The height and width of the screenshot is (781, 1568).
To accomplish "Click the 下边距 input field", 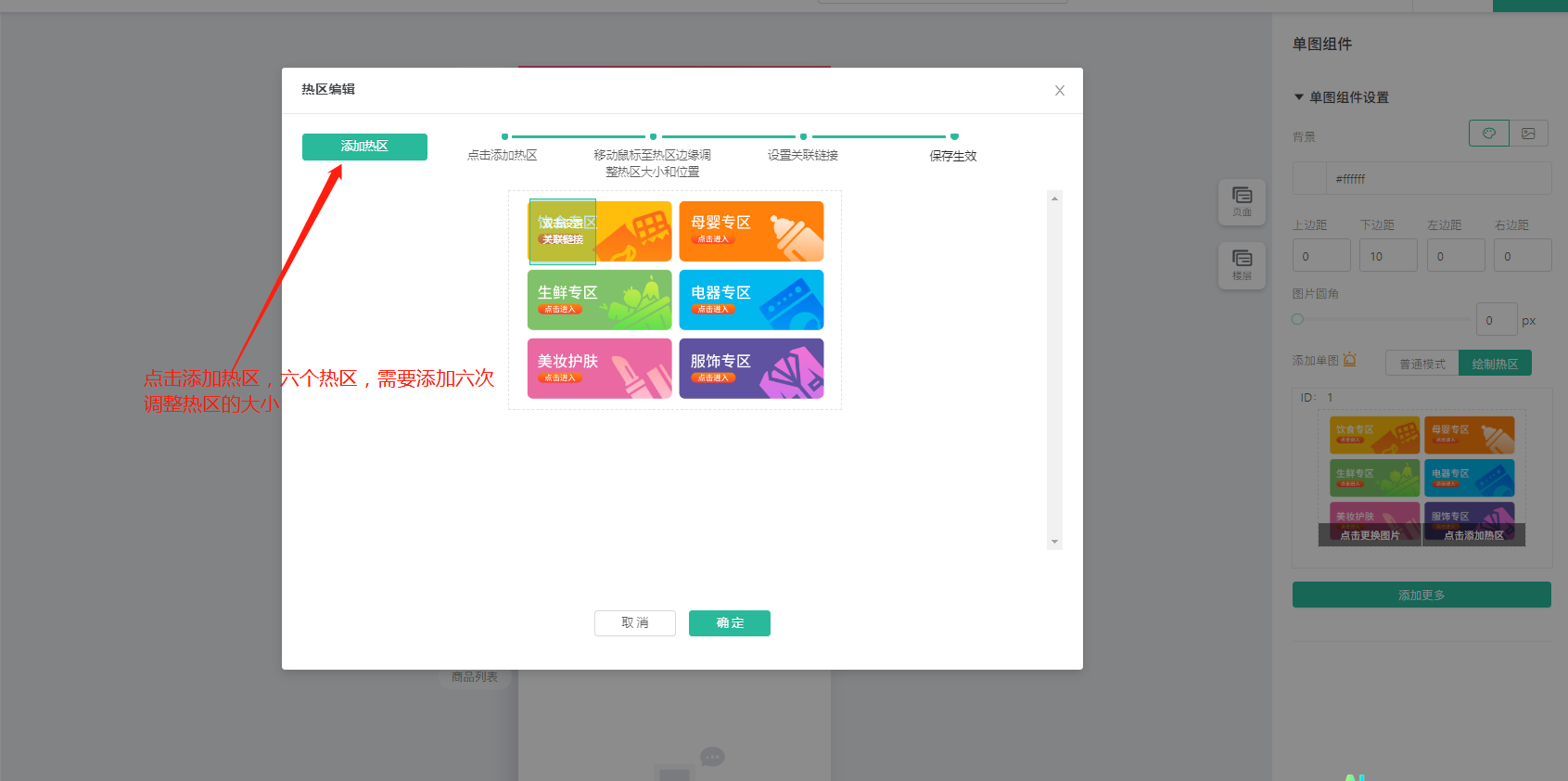I will click(x=1387, y=256).
